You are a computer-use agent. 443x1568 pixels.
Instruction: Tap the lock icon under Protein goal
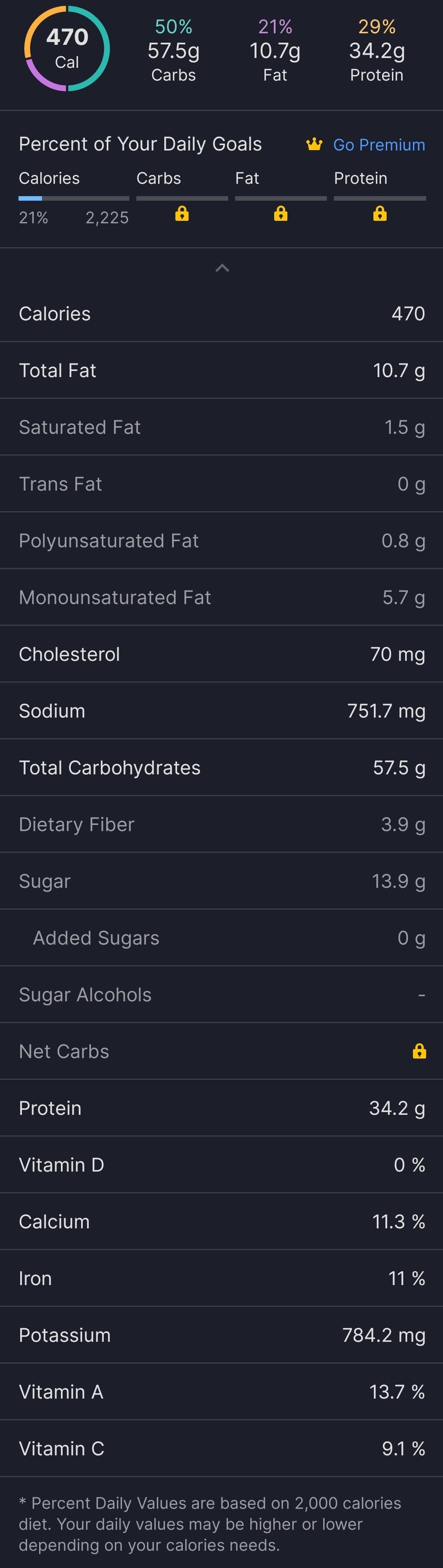380,213
